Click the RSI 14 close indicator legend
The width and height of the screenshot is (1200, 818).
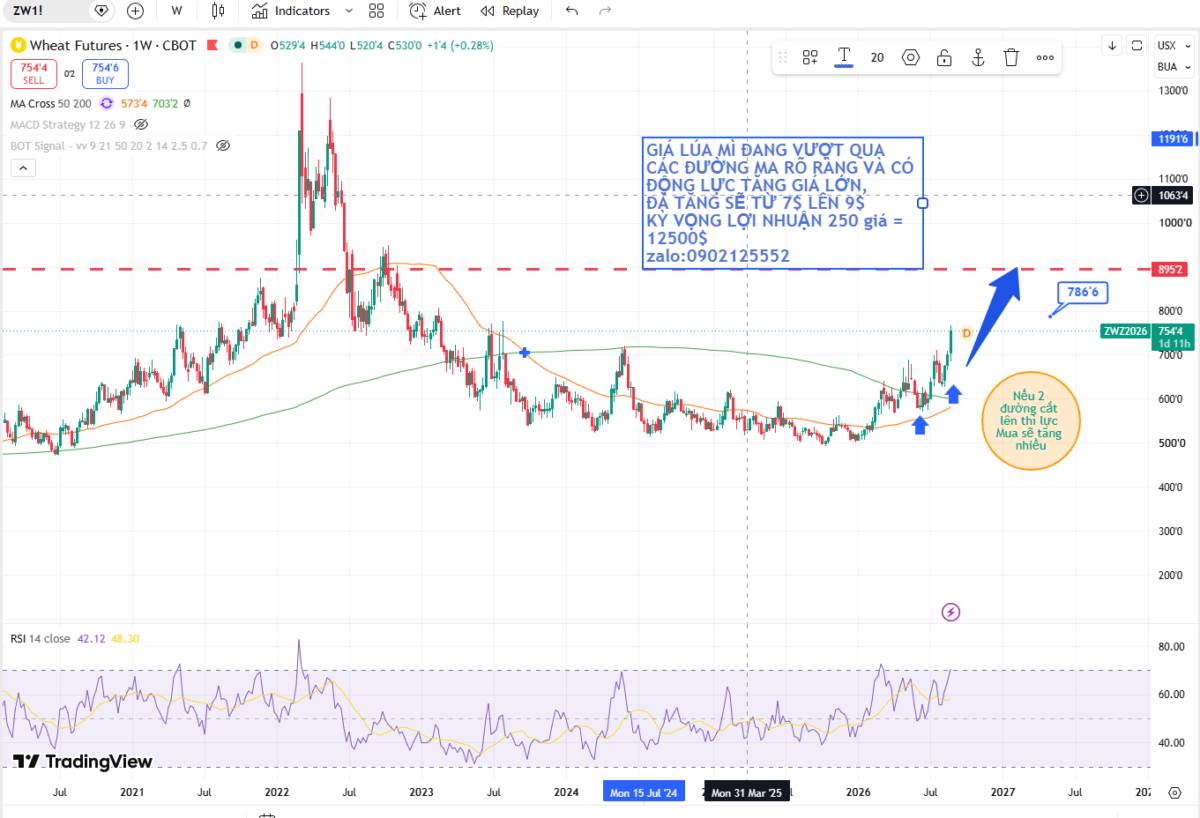[x=40, y=639]
